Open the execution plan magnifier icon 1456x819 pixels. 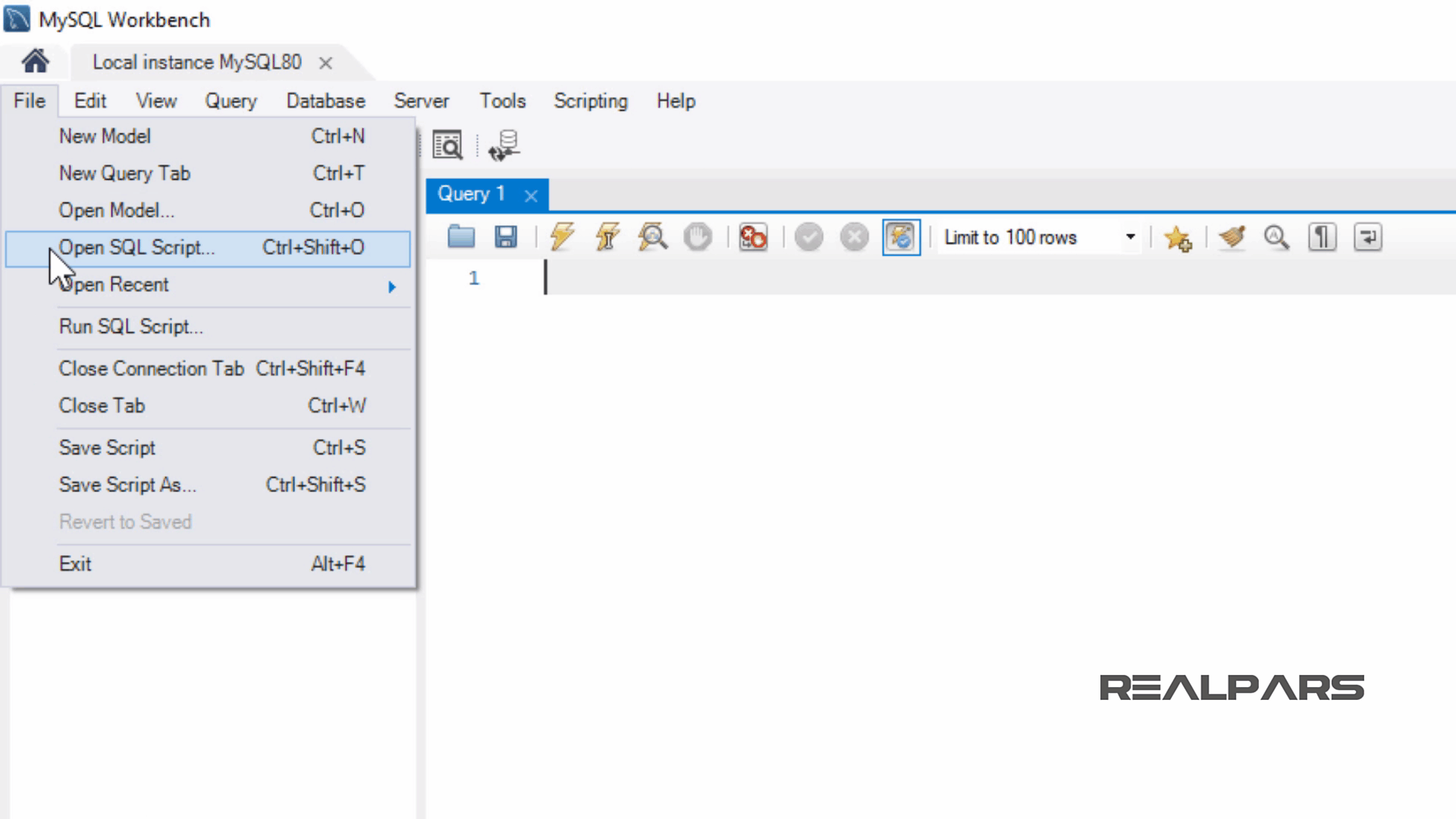[x=652, y=237]
